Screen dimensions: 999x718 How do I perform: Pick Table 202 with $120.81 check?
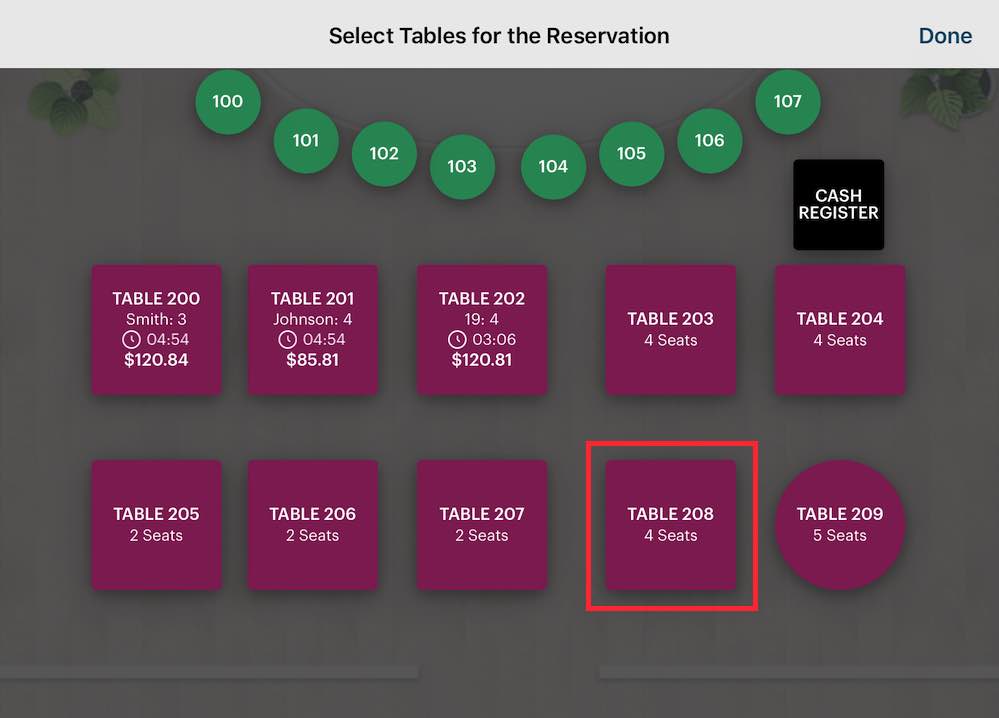click(x=482, y=329)
